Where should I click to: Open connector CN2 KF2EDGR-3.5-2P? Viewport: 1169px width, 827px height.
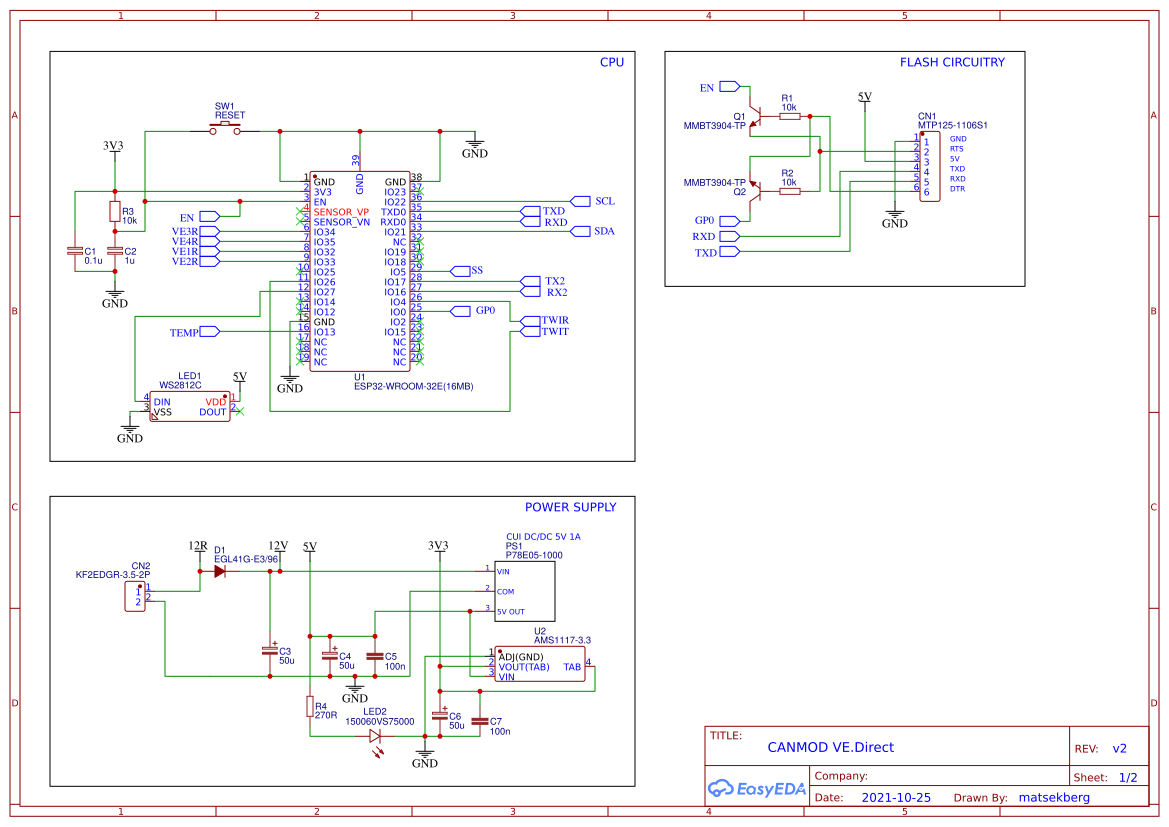[134, 594]
